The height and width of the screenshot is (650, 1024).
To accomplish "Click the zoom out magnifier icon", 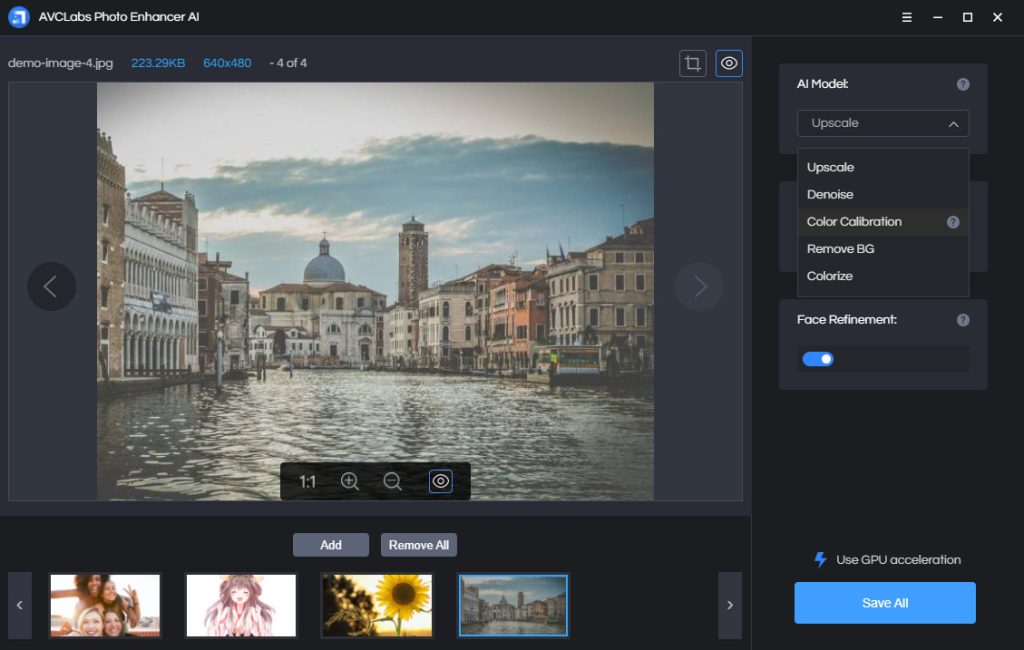I will coord(393,482).
